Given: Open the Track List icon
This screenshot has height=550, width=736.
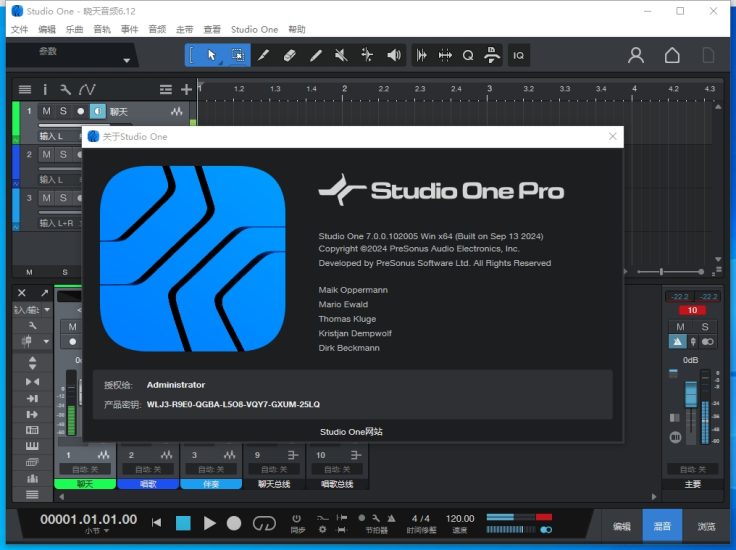Looking at the screenshot, I should (25, 89).
